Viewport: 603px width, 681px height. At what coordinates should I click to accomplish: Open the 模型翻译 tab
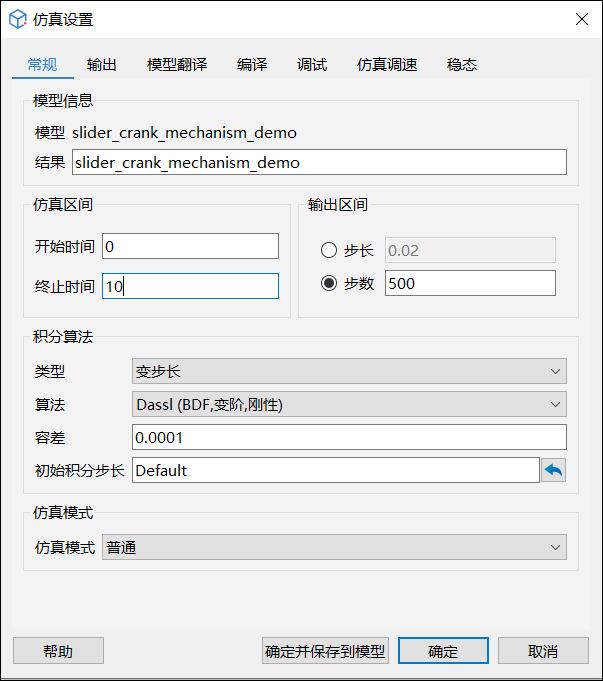click(177, 65)
